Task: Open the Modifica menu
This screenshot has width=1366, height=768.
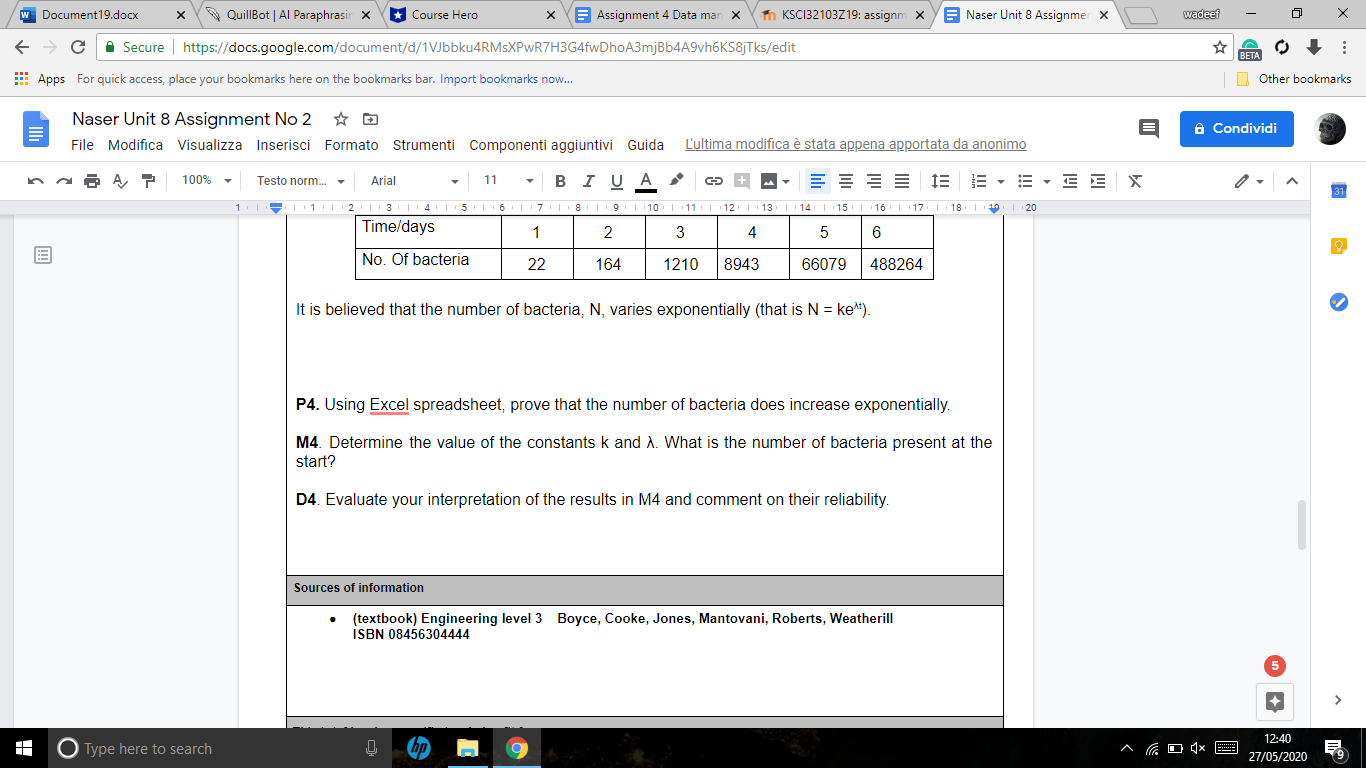Action: coord(136,145)
